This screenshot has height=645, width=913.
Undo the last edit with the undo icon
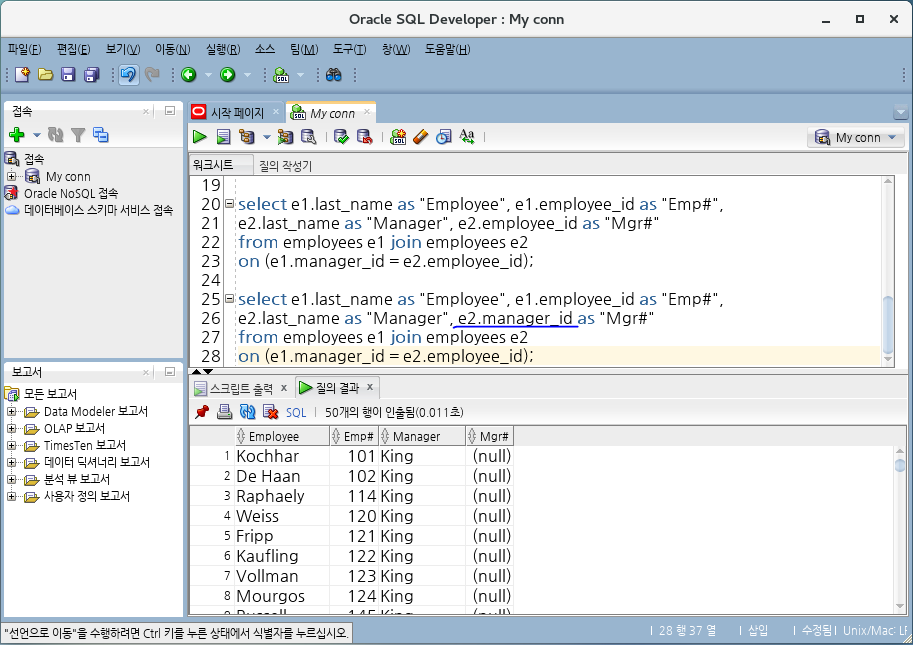pos(128,75)
